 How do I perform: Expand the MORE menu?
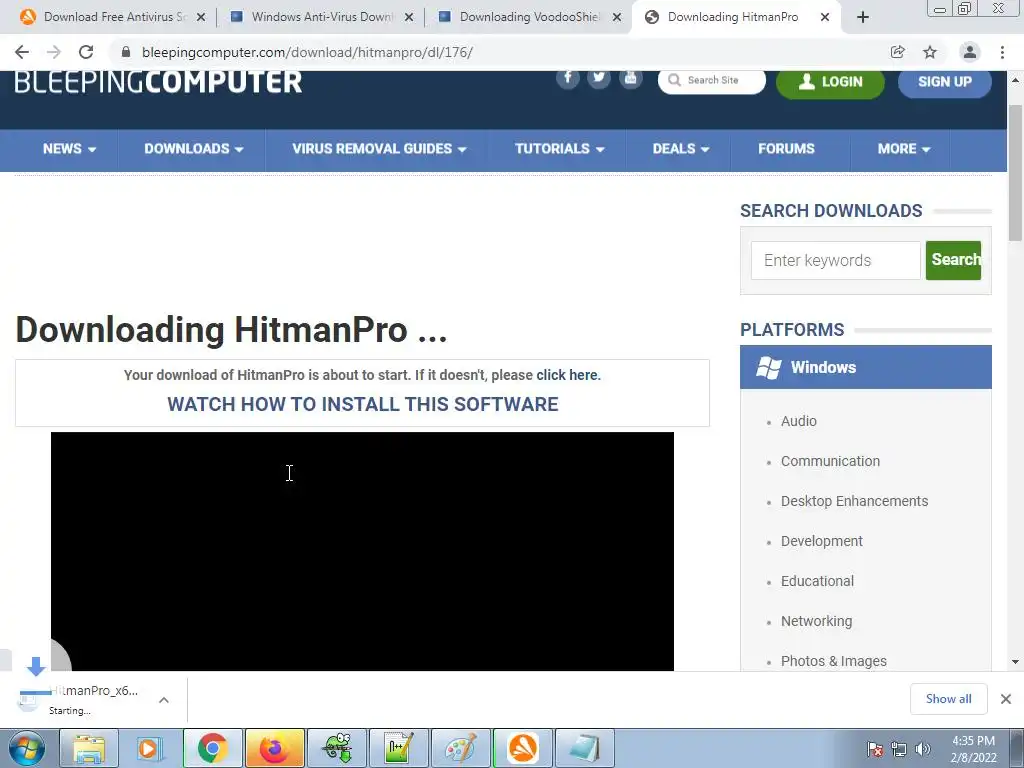903,149
